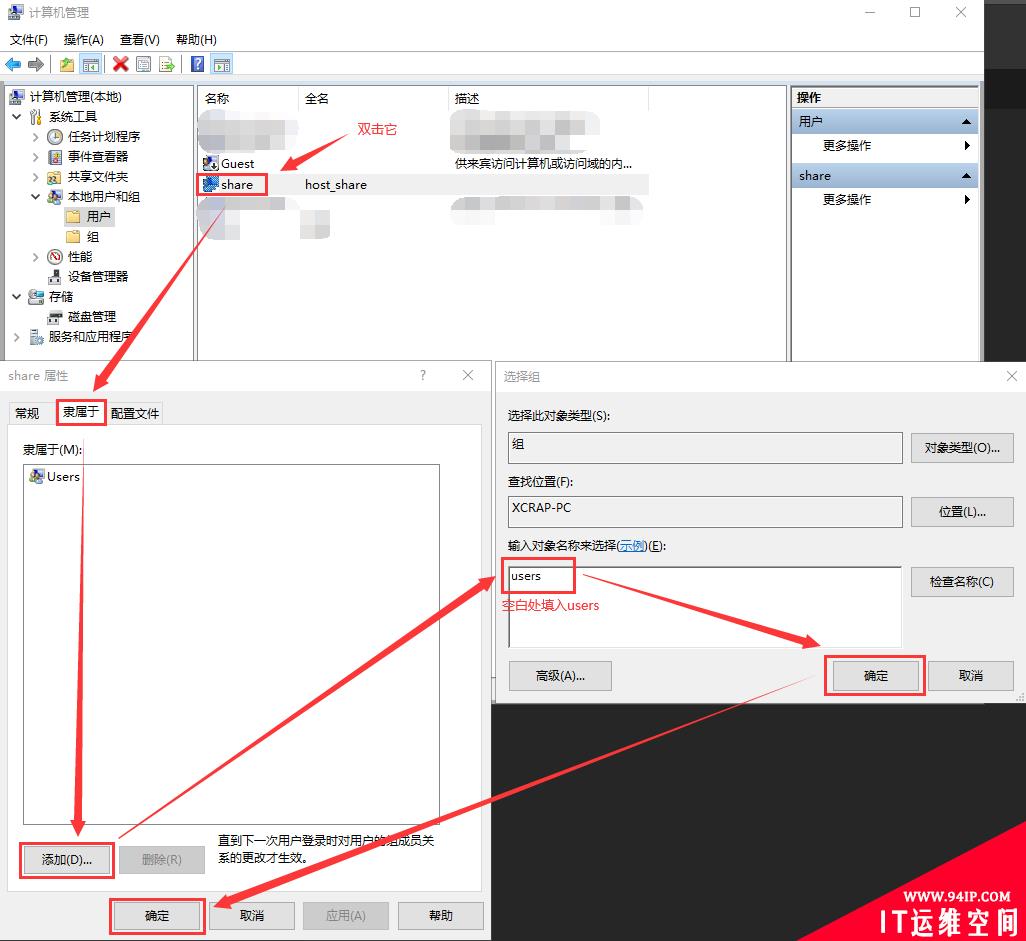1026x941 pixels.
Task: Open the 示例 examples link
Action: [x=632, y=546]
